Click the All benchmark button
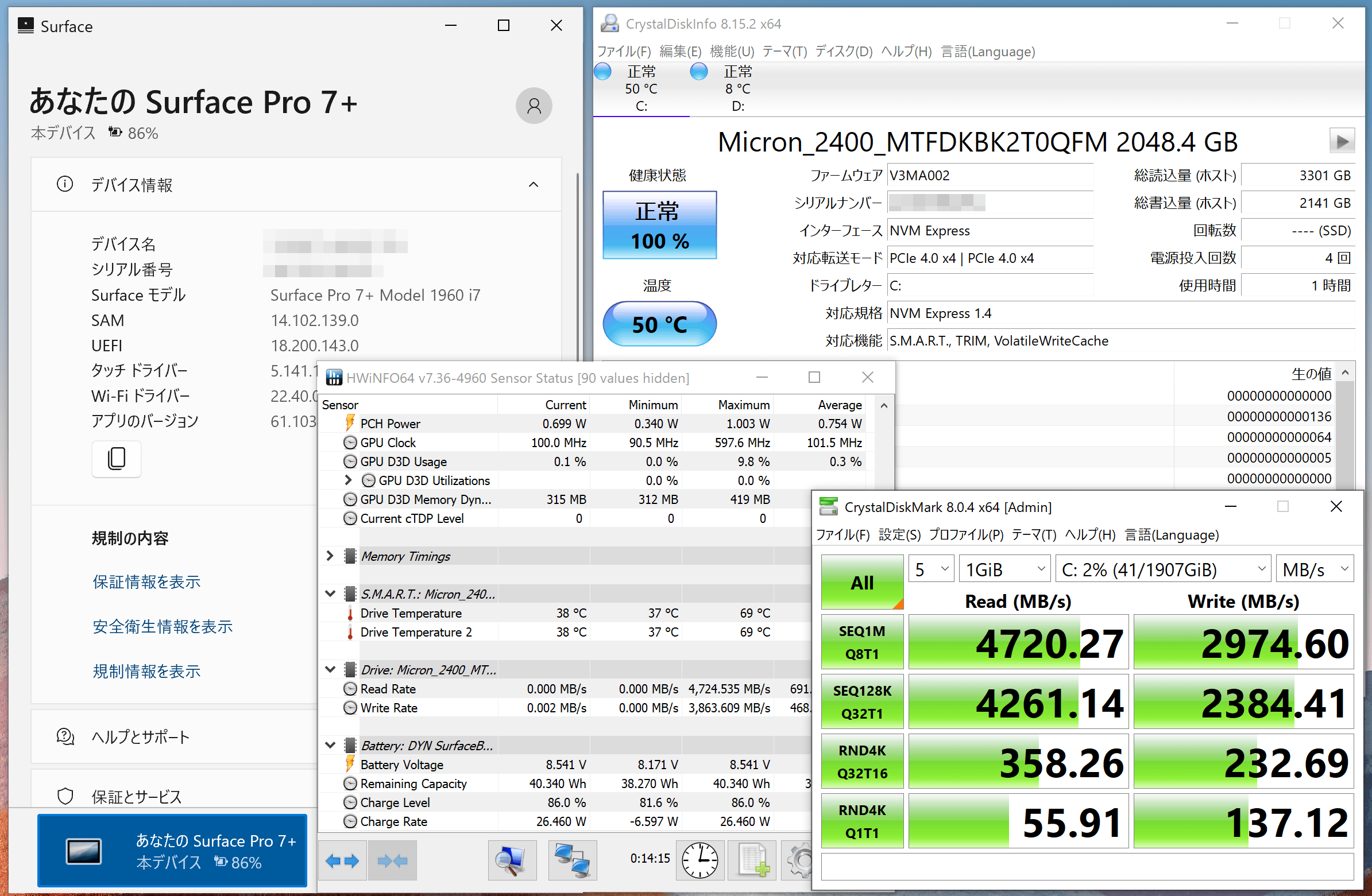The image size is (1372, 896). tap(862, 582)
